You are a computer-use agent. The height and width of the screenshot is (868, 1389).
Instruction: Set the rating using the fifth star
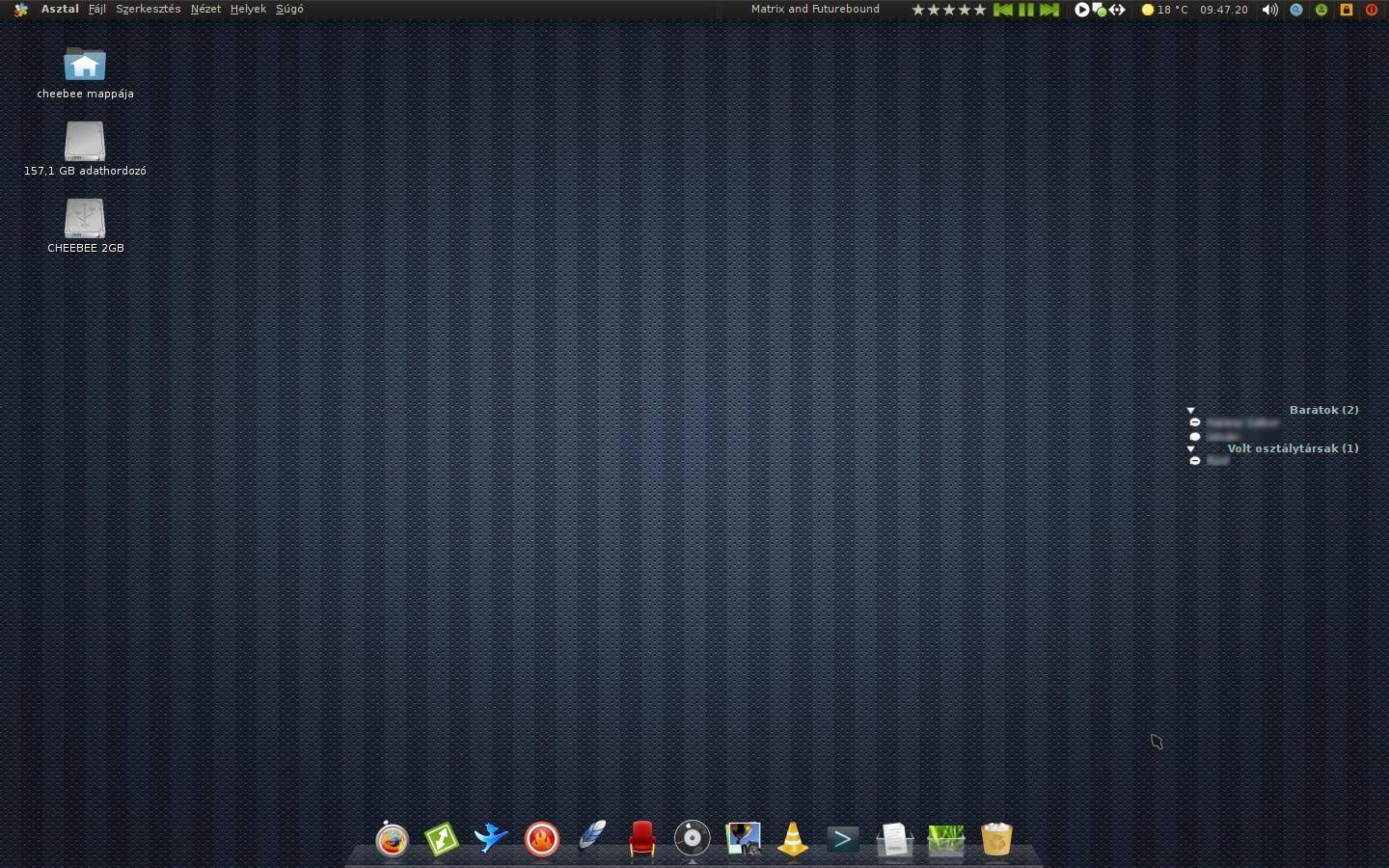(980, 10)
